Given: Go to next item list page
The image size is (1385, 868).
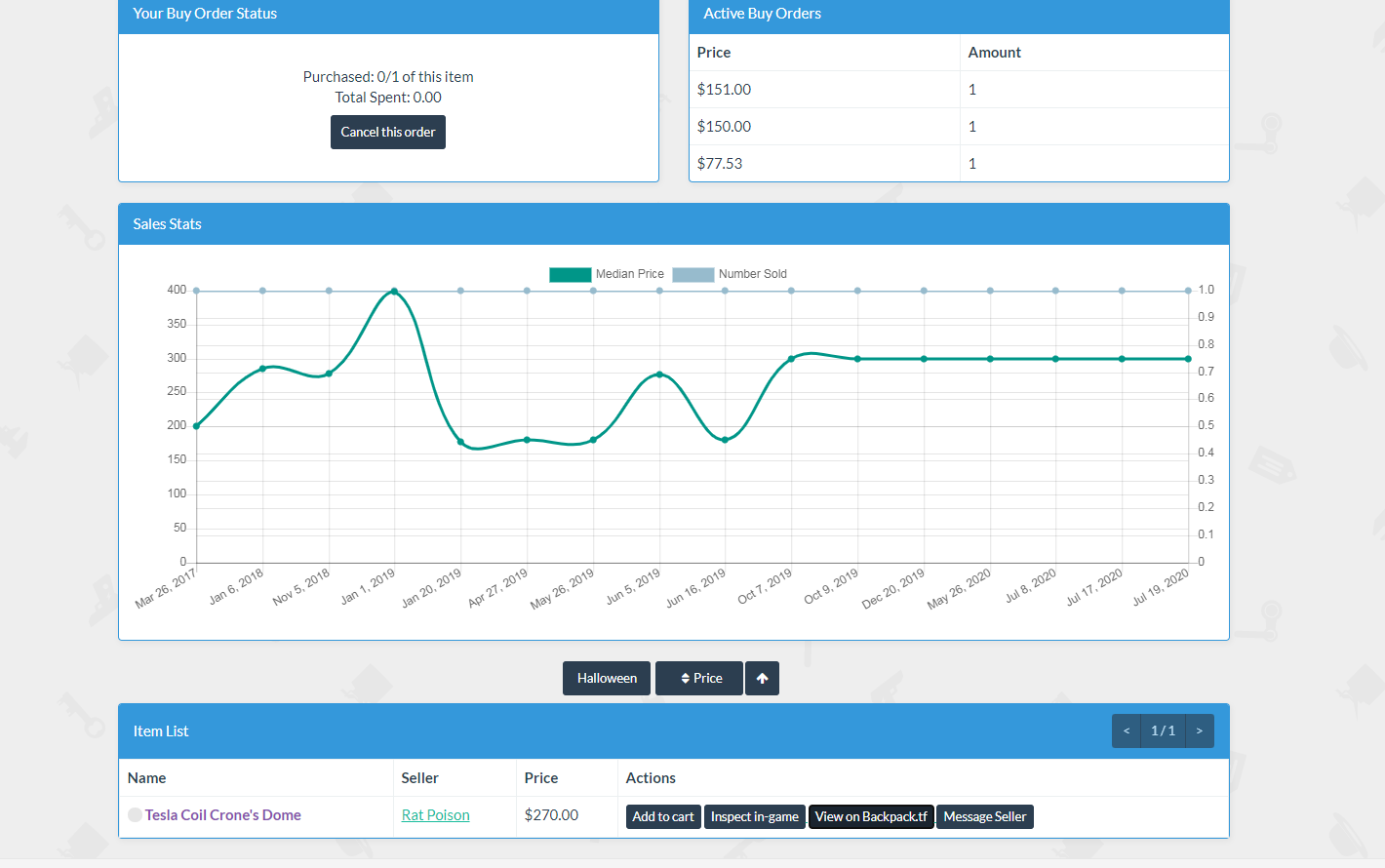Looking at the screenshot, I should [1200, 731].
